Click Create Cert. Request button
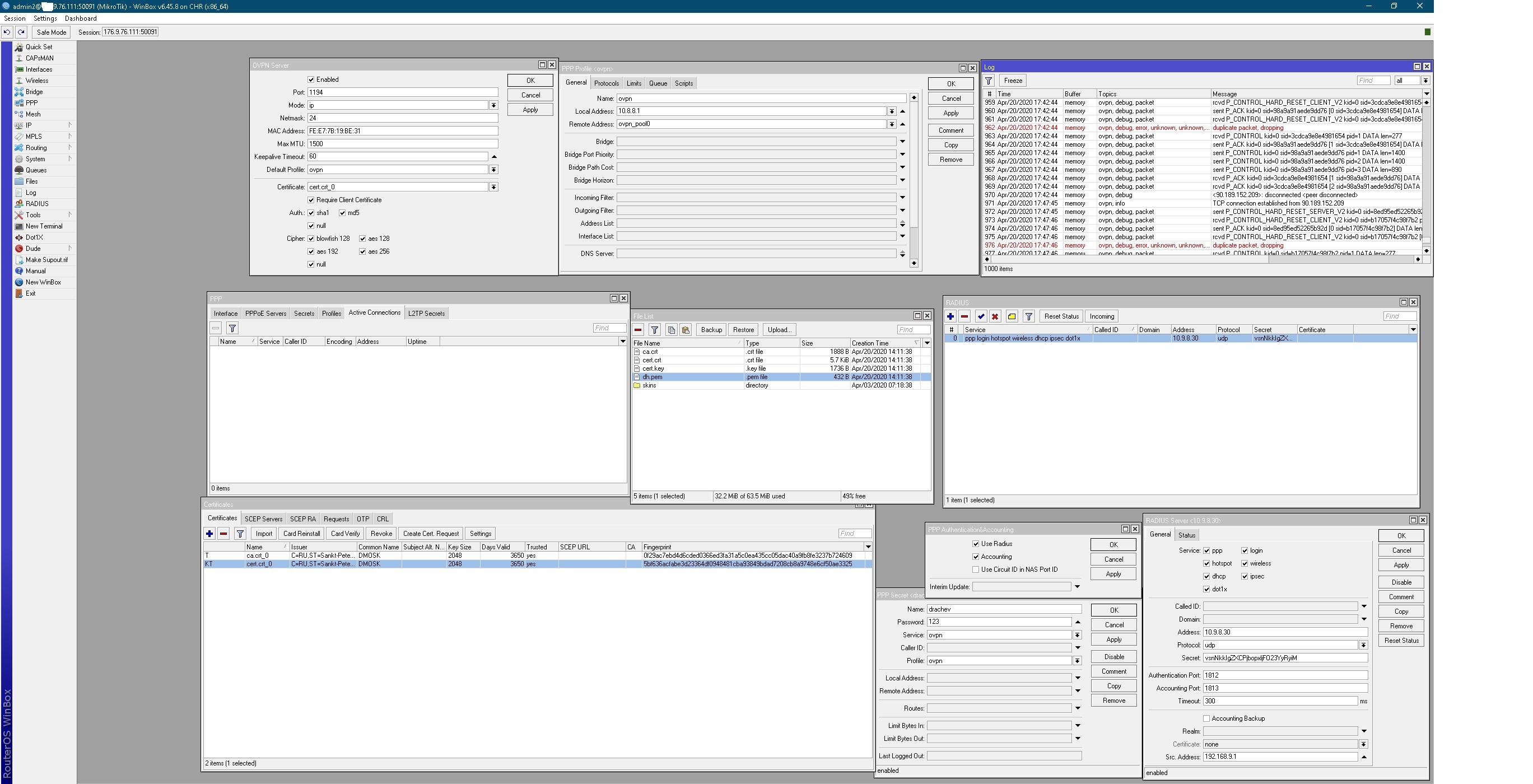The image size is (1533, 784). 431,534
